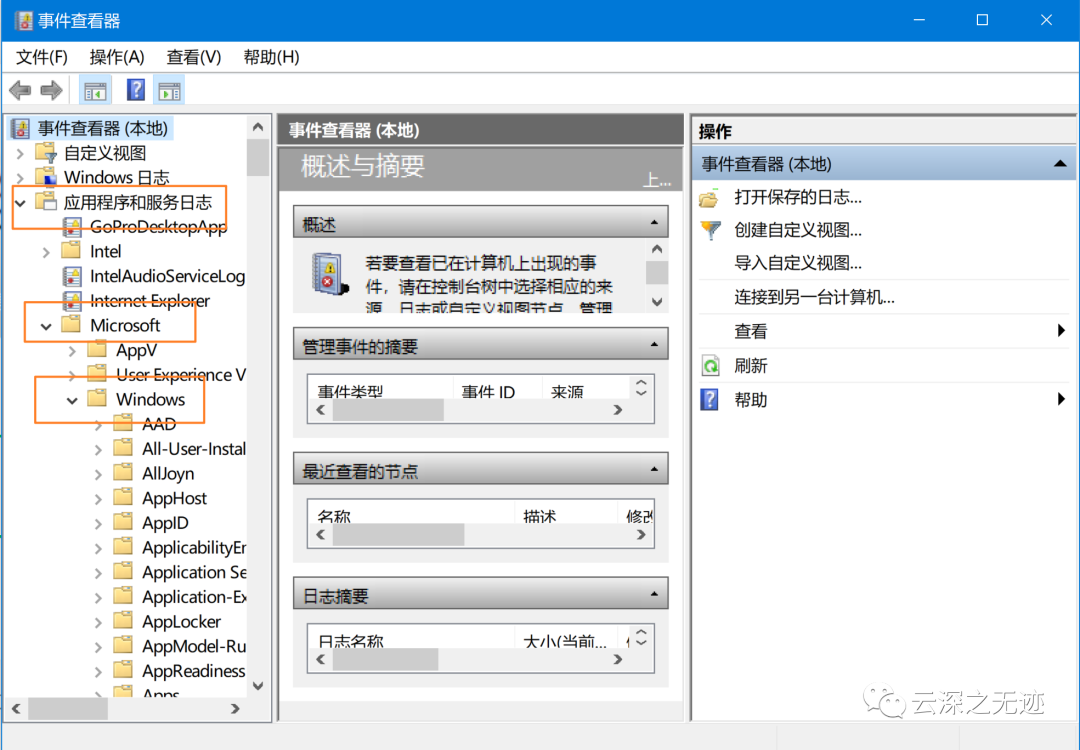切换显示/隐藏控制台树工具栏图标

pyautogui.click(x=95, y=89)
